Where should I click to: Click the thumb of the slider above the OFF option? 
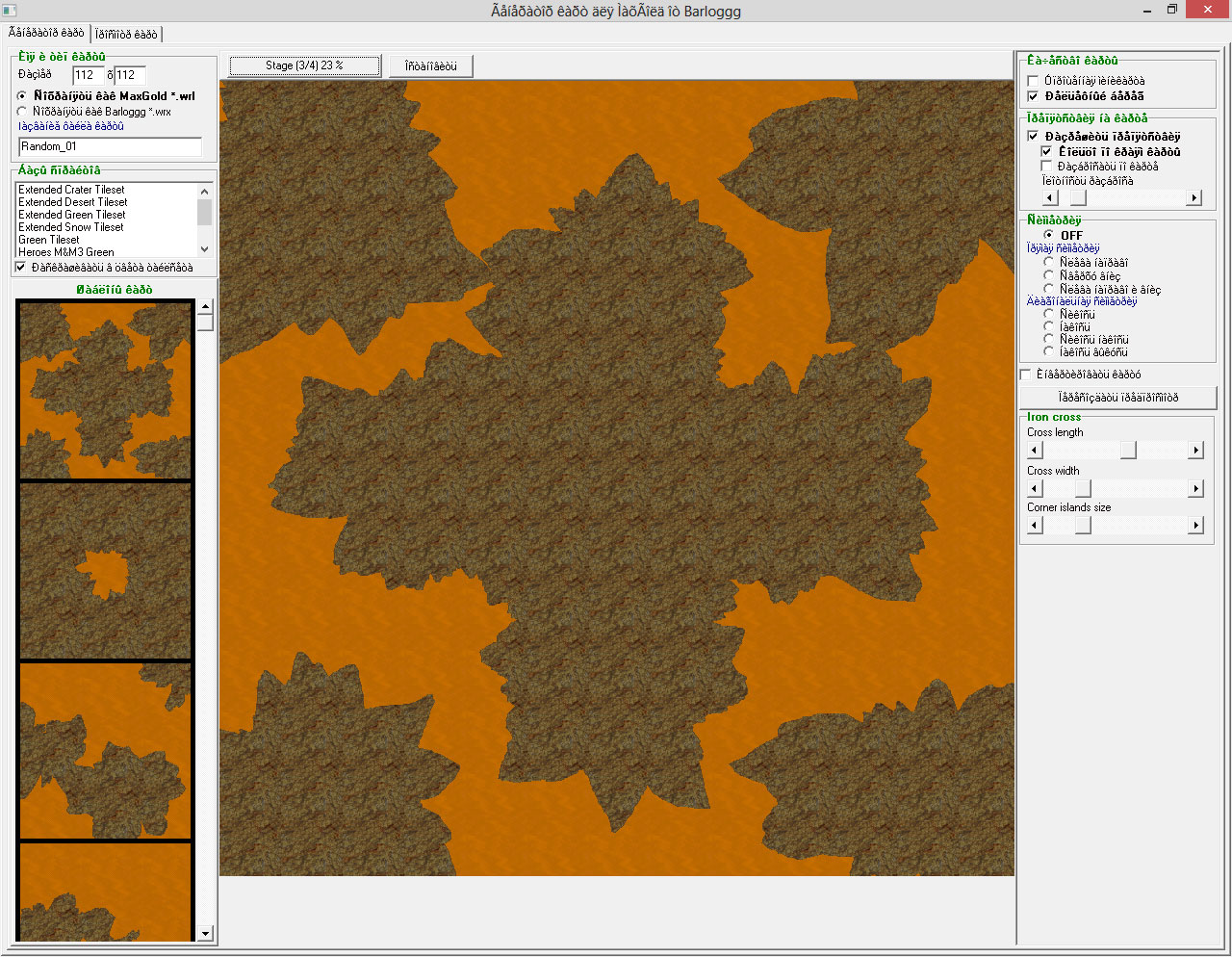(1078, 198)
